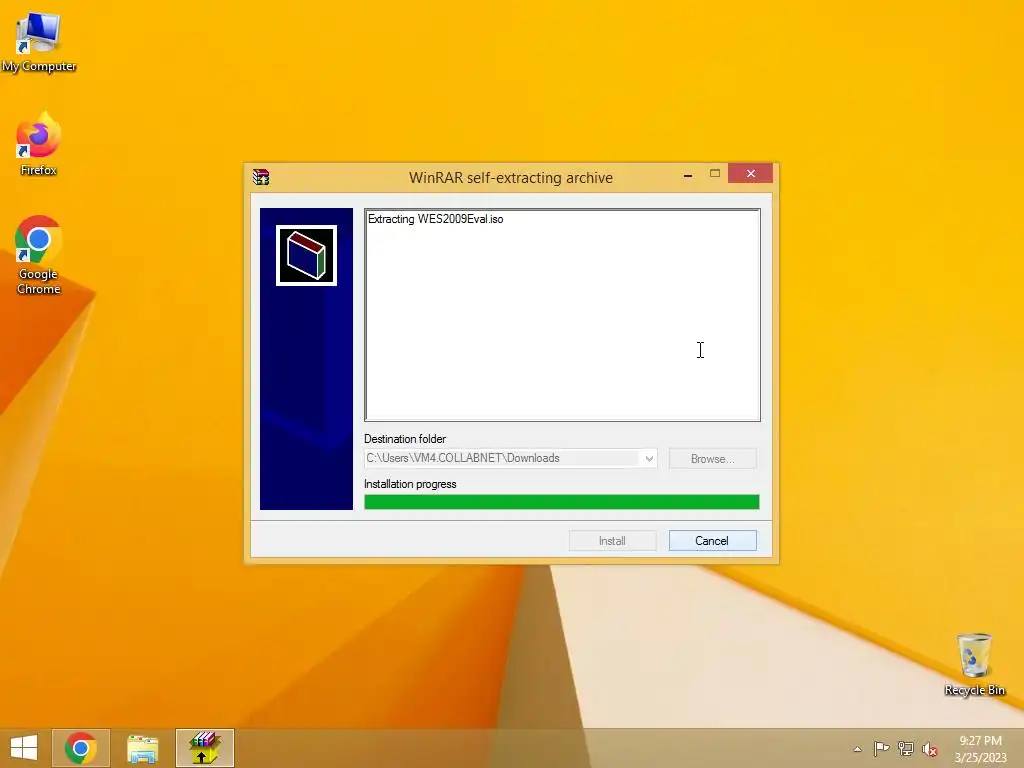Click the Browse... button
This screenshot has width=1024, height=768.
coord(712,458)
